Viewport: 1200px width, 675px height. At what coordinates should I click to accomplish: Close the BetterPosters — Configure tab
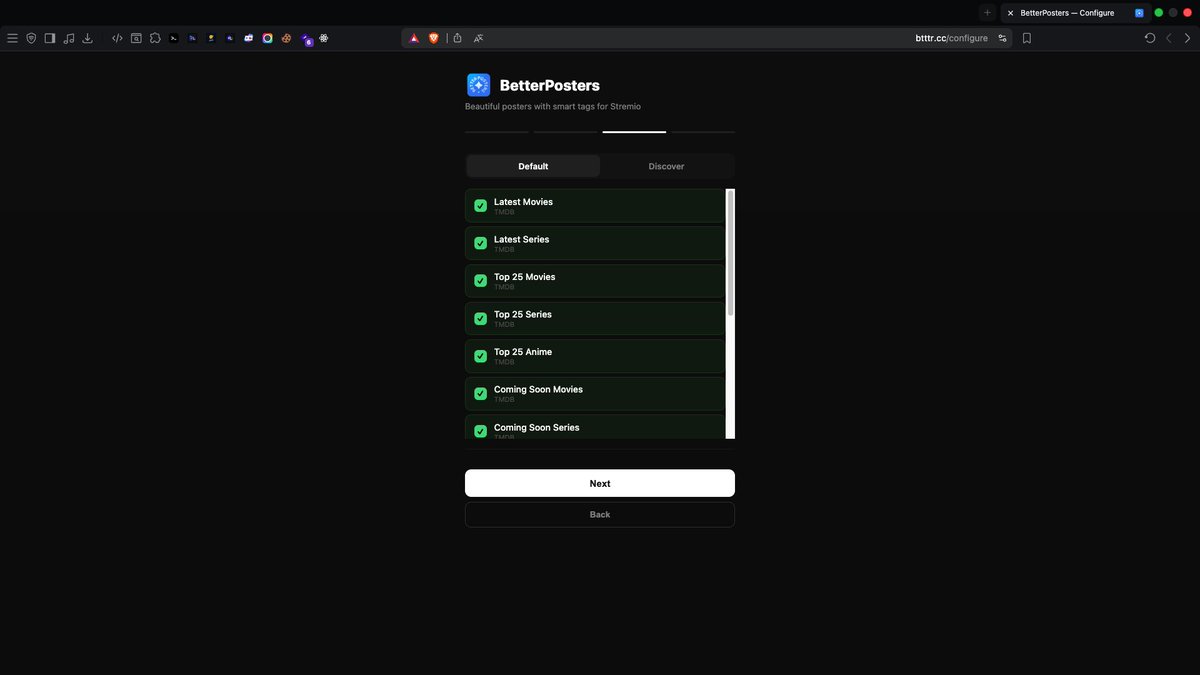click(x=1010, y=13)
